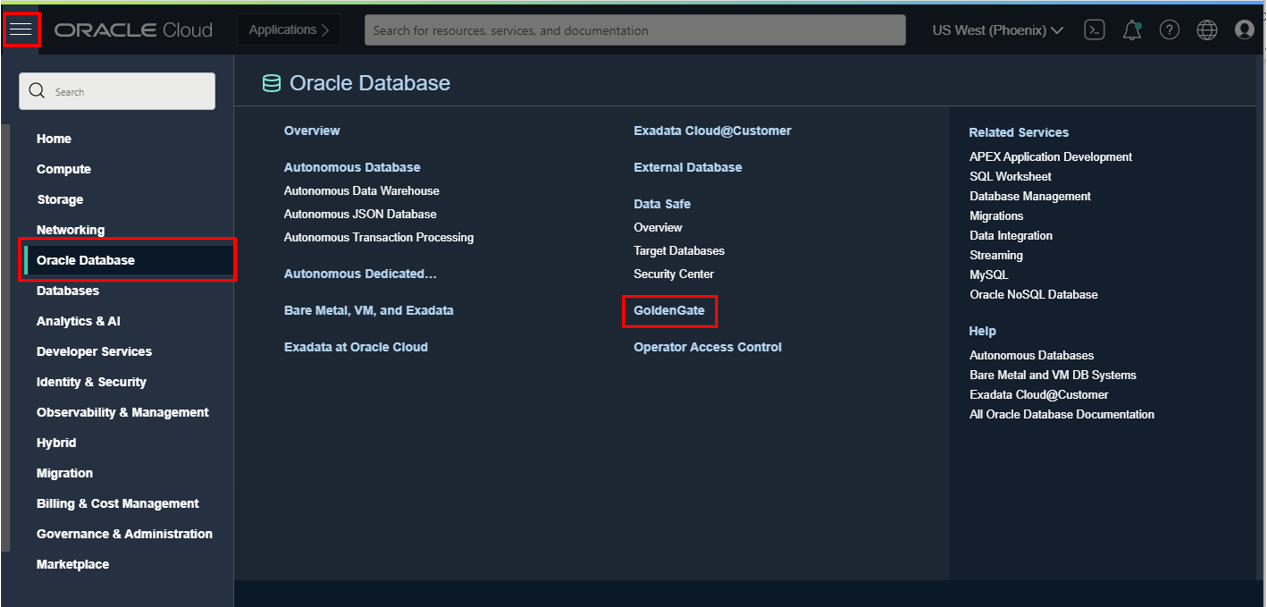Open Autonomous Data Warehouse
Screen dimensions: 1267x607
point(362,191)
